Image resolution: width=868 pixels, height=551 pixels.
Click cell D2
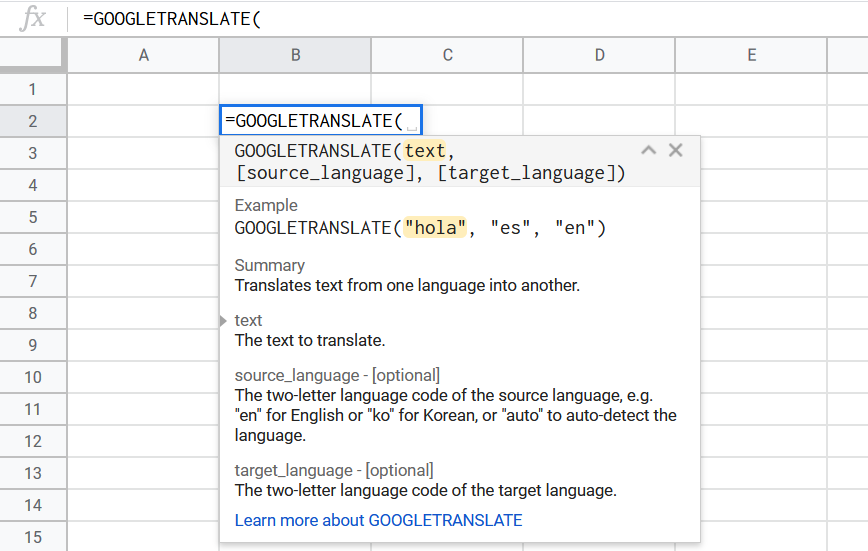tap(599, 121)
